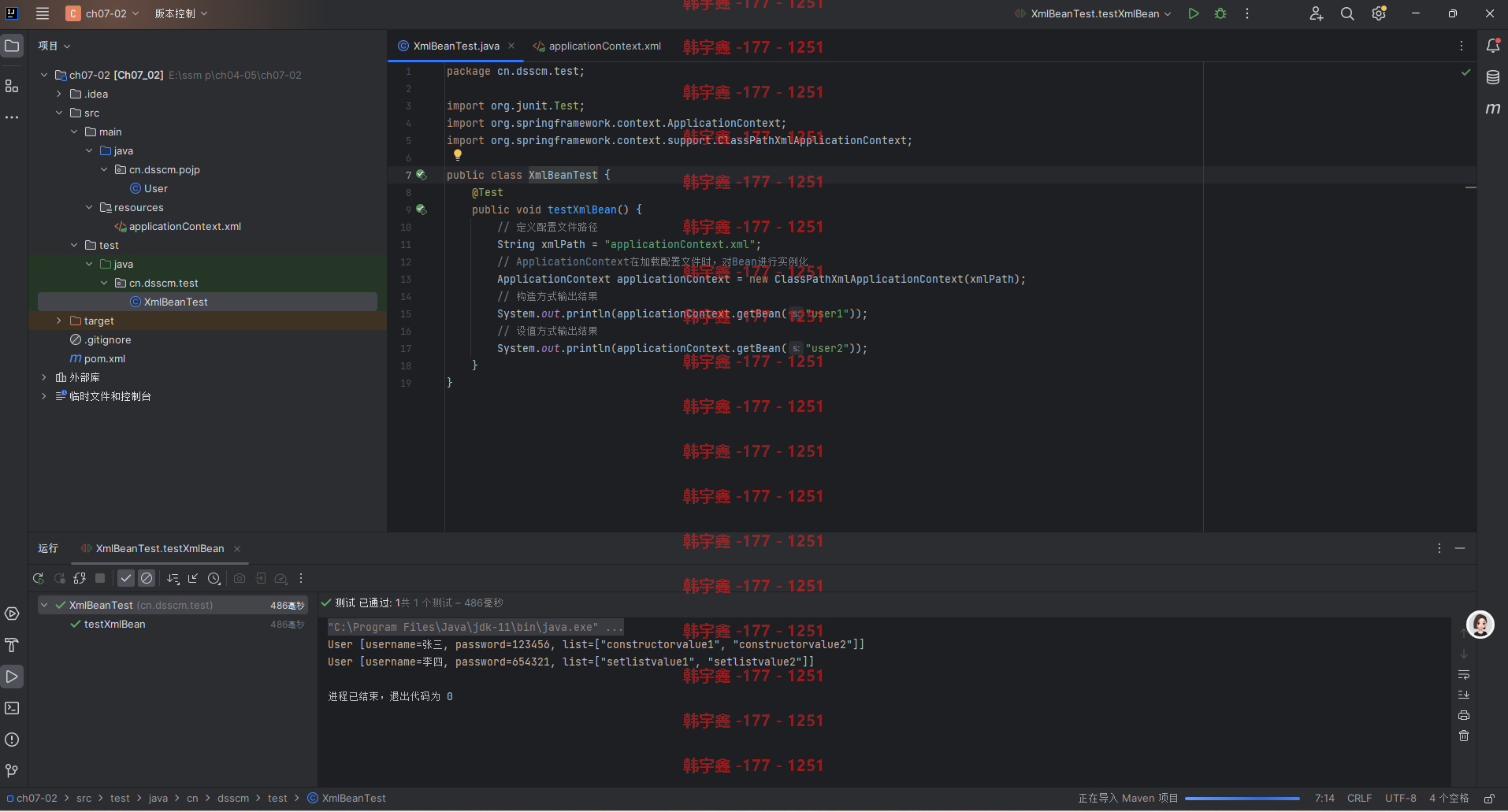Change line separator CRLF

(1359, 798)
